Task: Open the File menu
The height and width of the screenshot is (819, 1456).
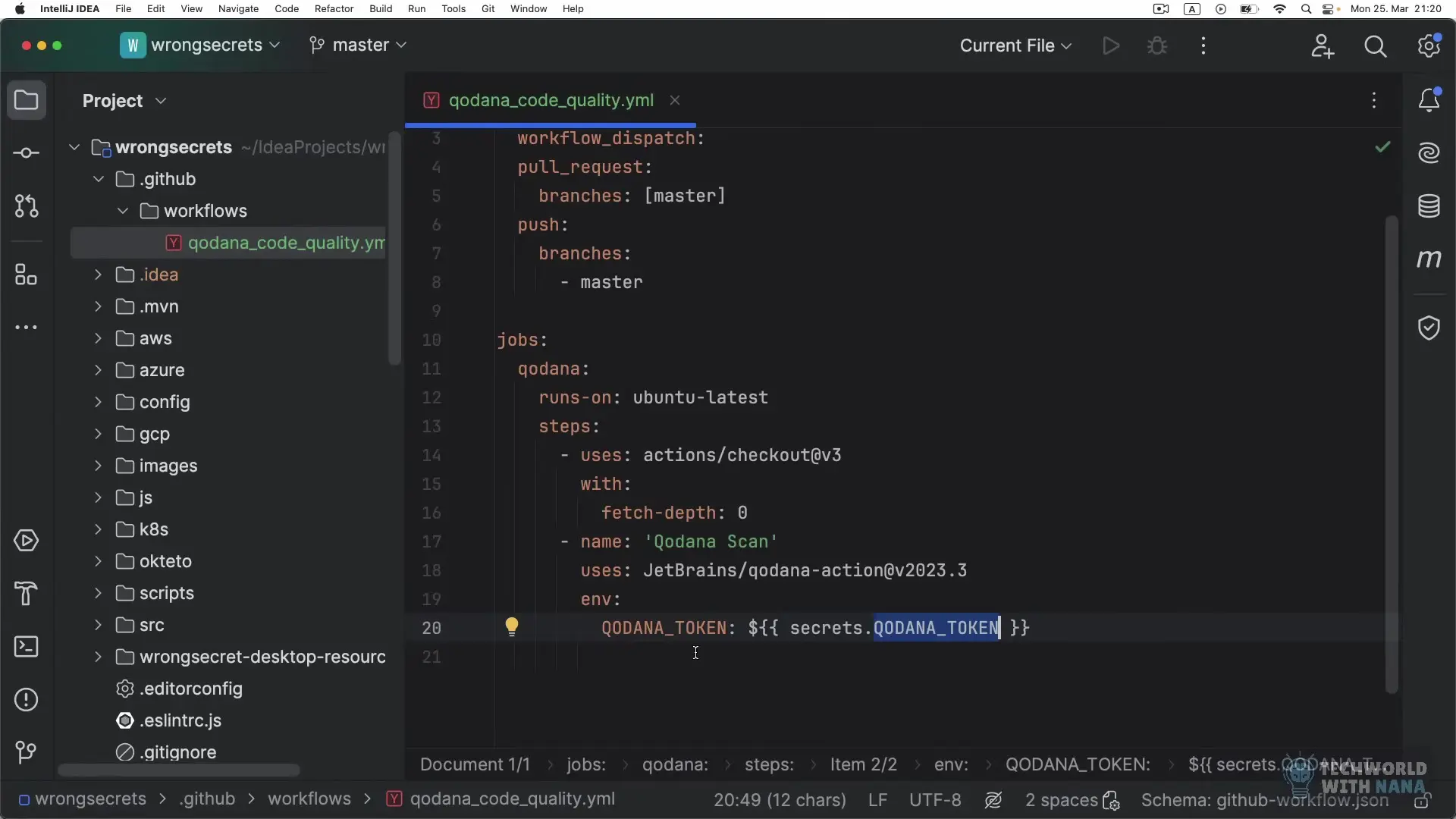Action: [x=123, y=9]
